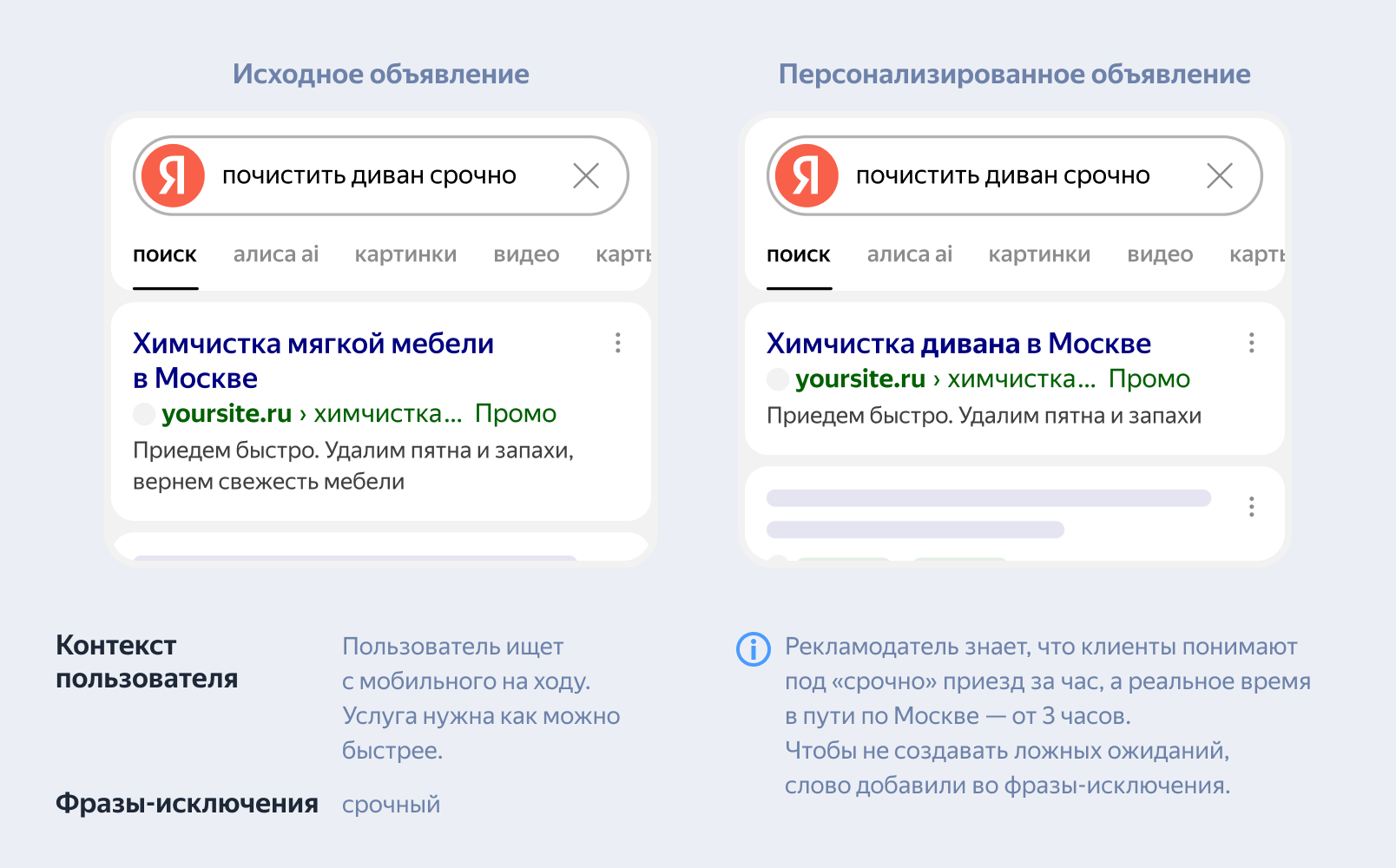Open 'Химчистка дивана в Москве' ad title
This screenshot has height=868, width=1396.
(x=958, y=344)
